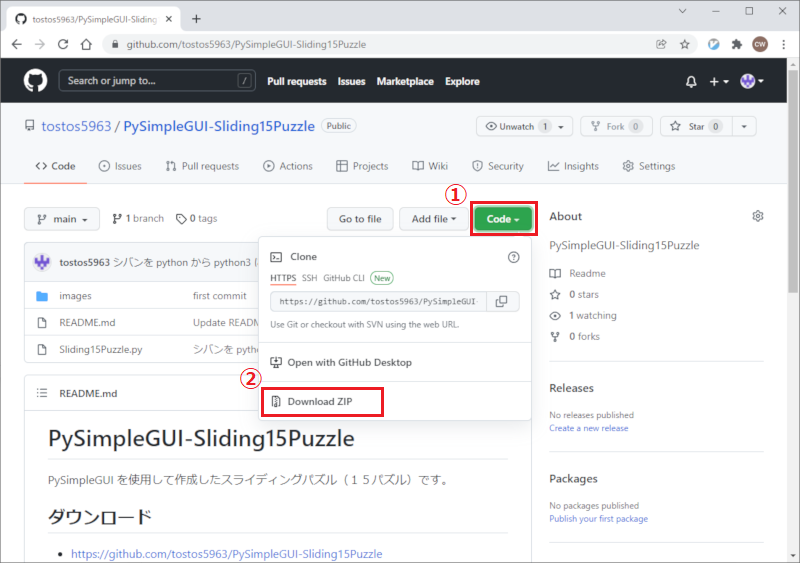Go to Explore

[x=462, y=82]
